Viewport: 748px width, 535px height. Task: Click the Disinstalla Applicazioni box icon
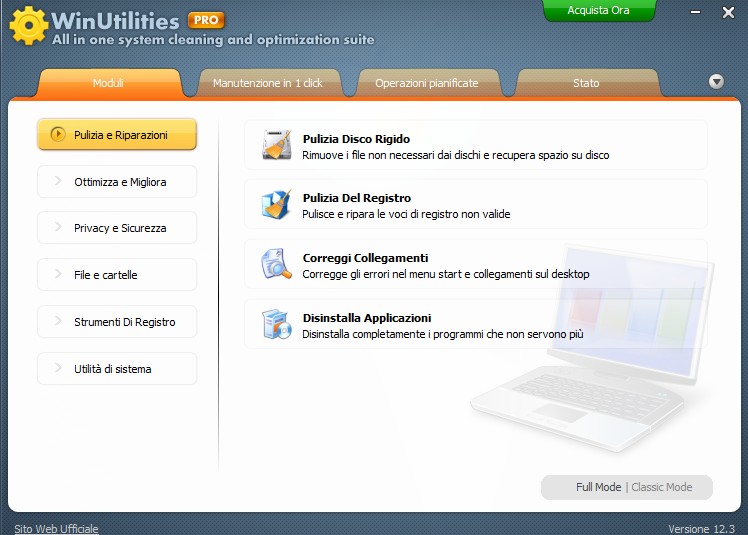(277, 324)
